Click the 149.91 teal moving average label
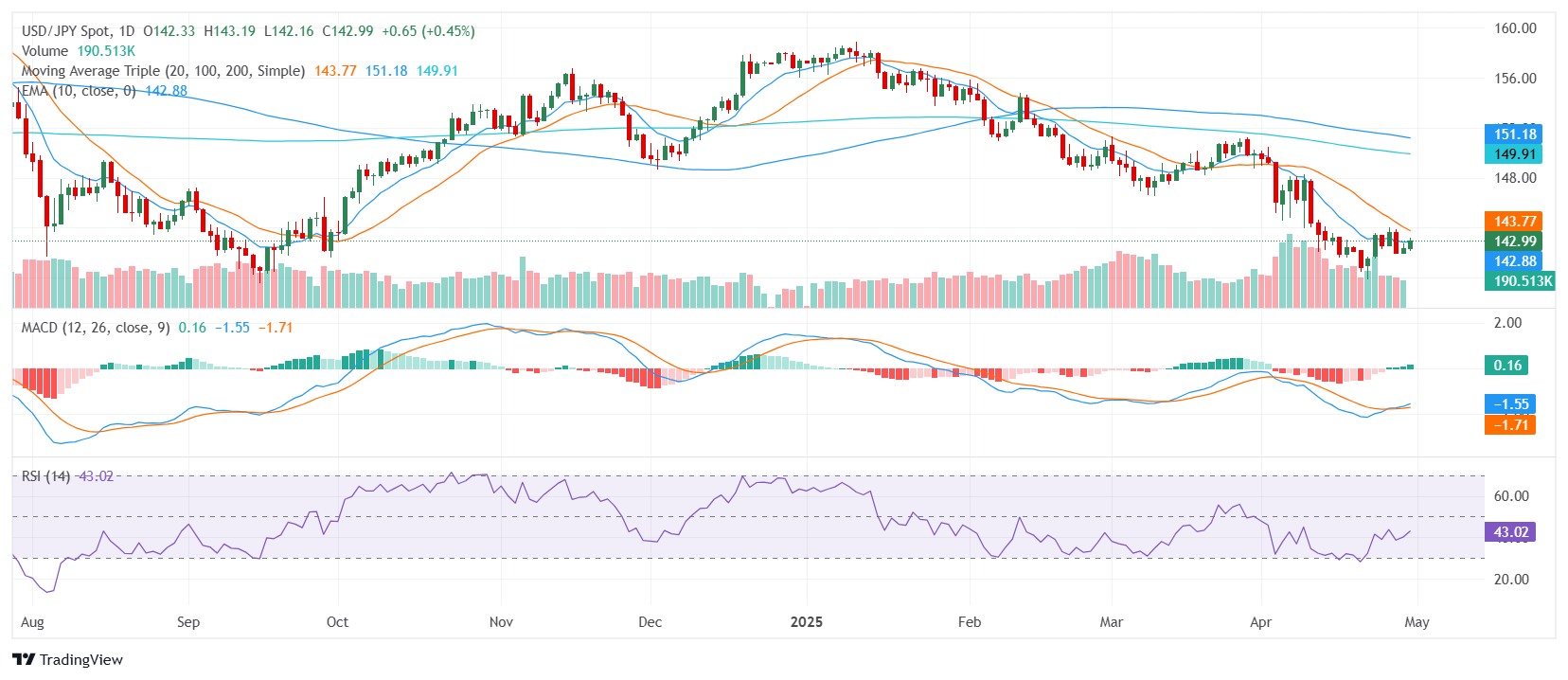The width and height of the screenshot is (1568, 680). (1514, 154)
